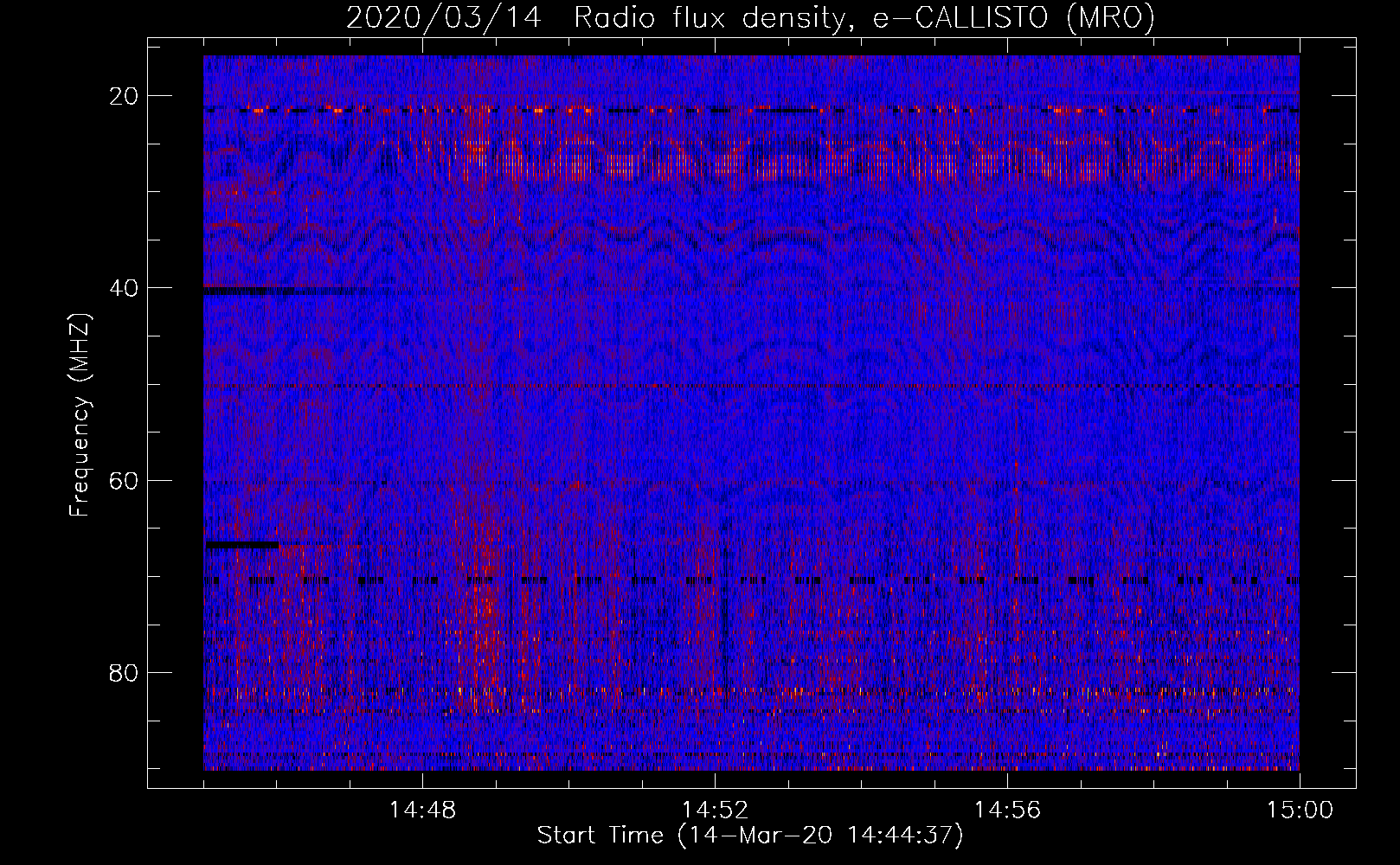This screenshot has height=865, width=1400.
Task: Click the frequency tick label '80'
Action: coord(125,672)
